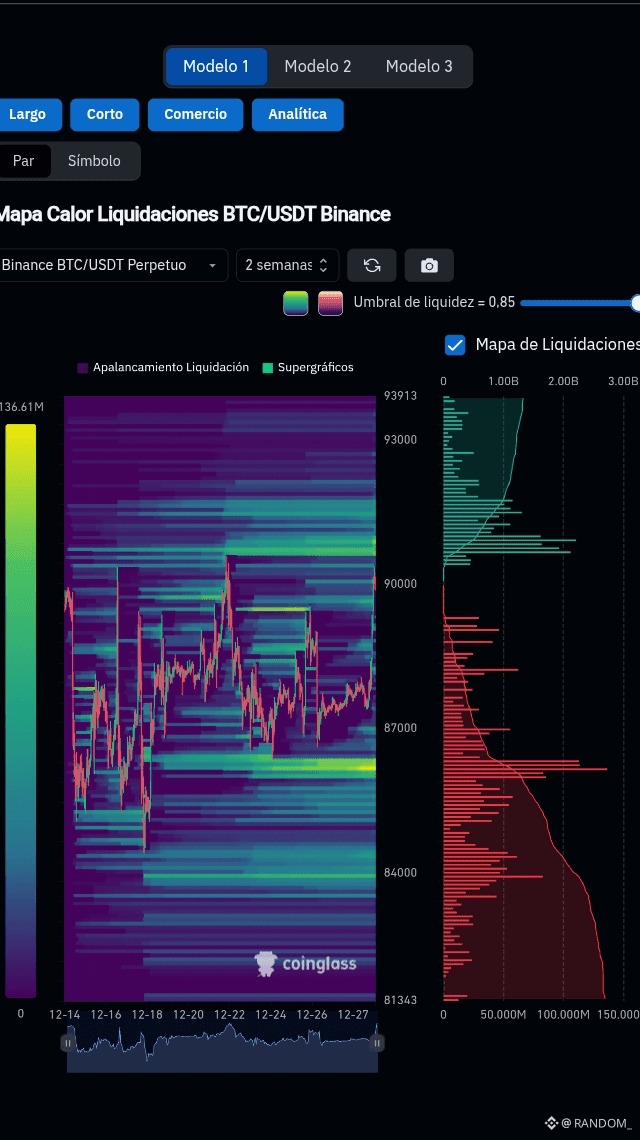Viewport: 640px width, 1140px height.
Task: Click the mini price timeline overview chart
Action: (223, 1045)
